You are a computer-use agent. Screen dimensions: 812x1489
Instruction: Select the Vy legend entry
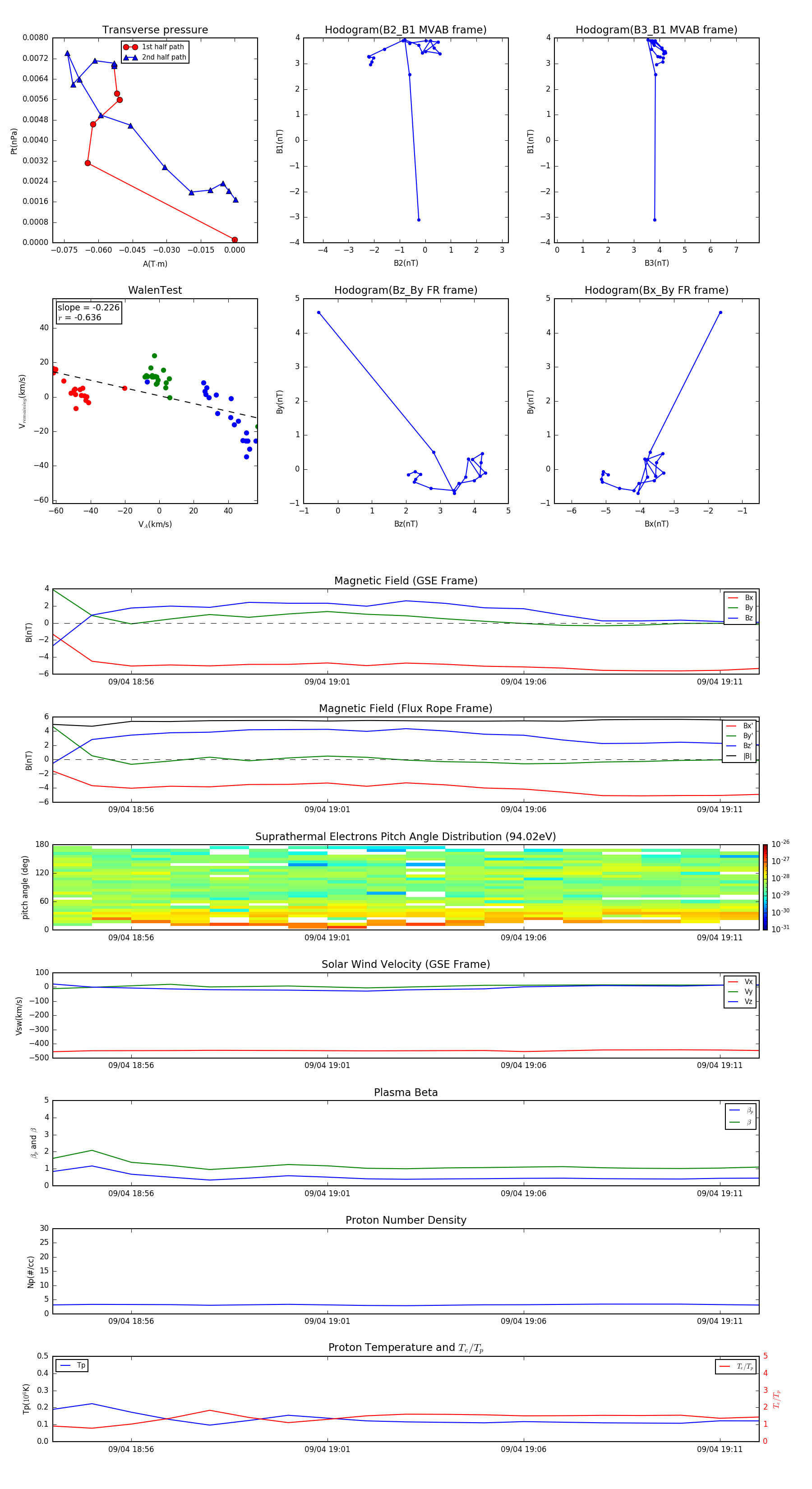[740, 991]
